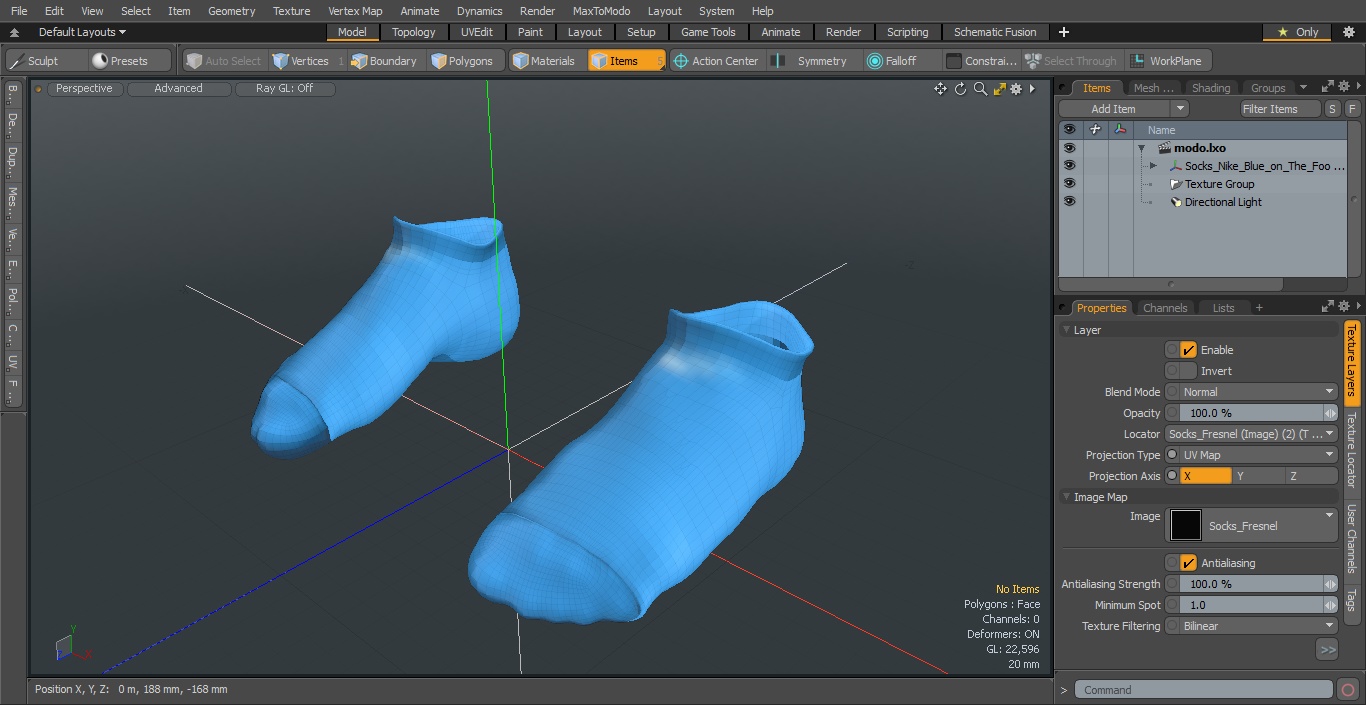
Task: Open the Geometry menu
Action: (x=231, y=11)
